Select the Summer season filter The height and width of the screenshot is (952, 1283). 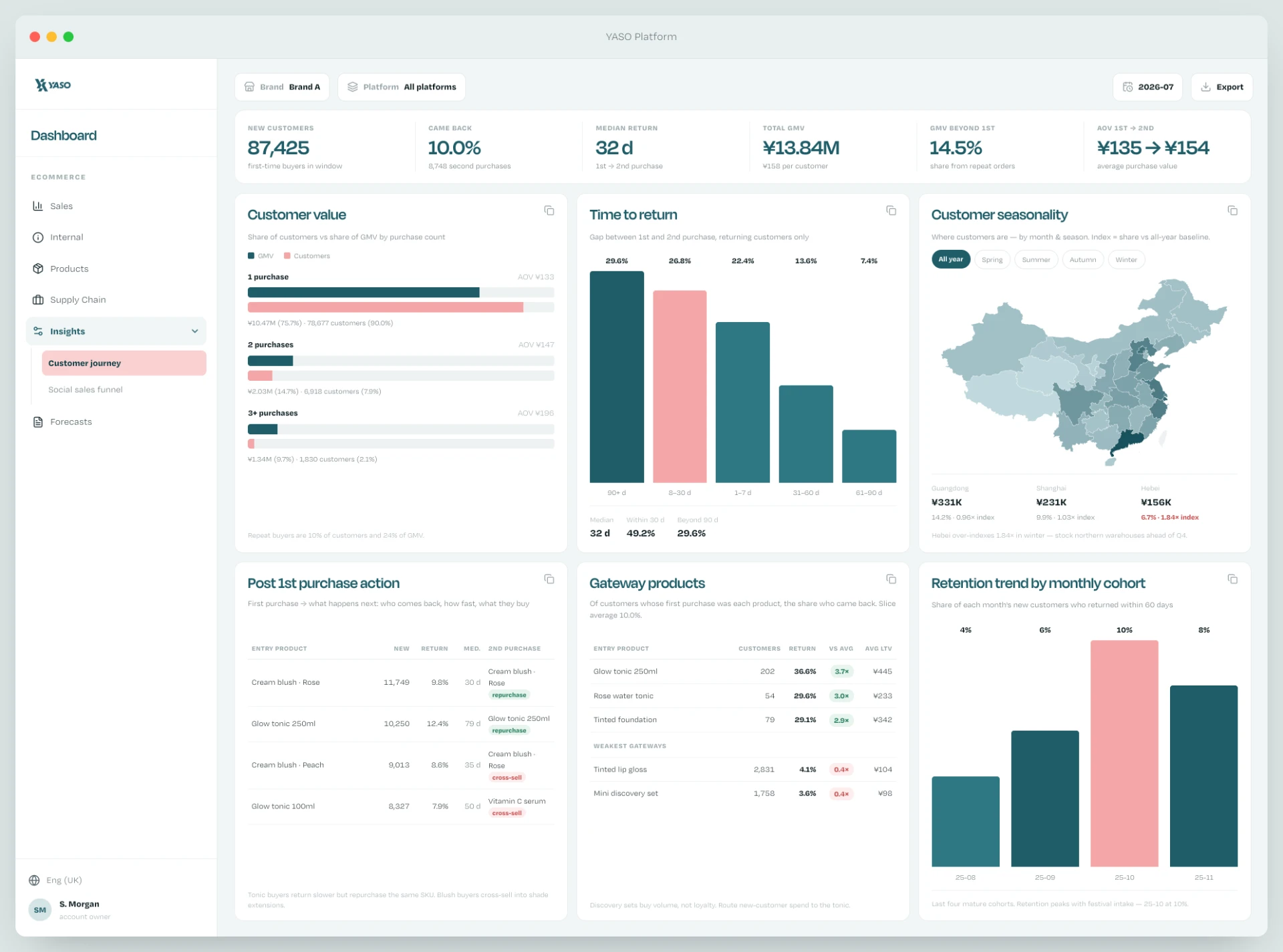(1036, 259)
